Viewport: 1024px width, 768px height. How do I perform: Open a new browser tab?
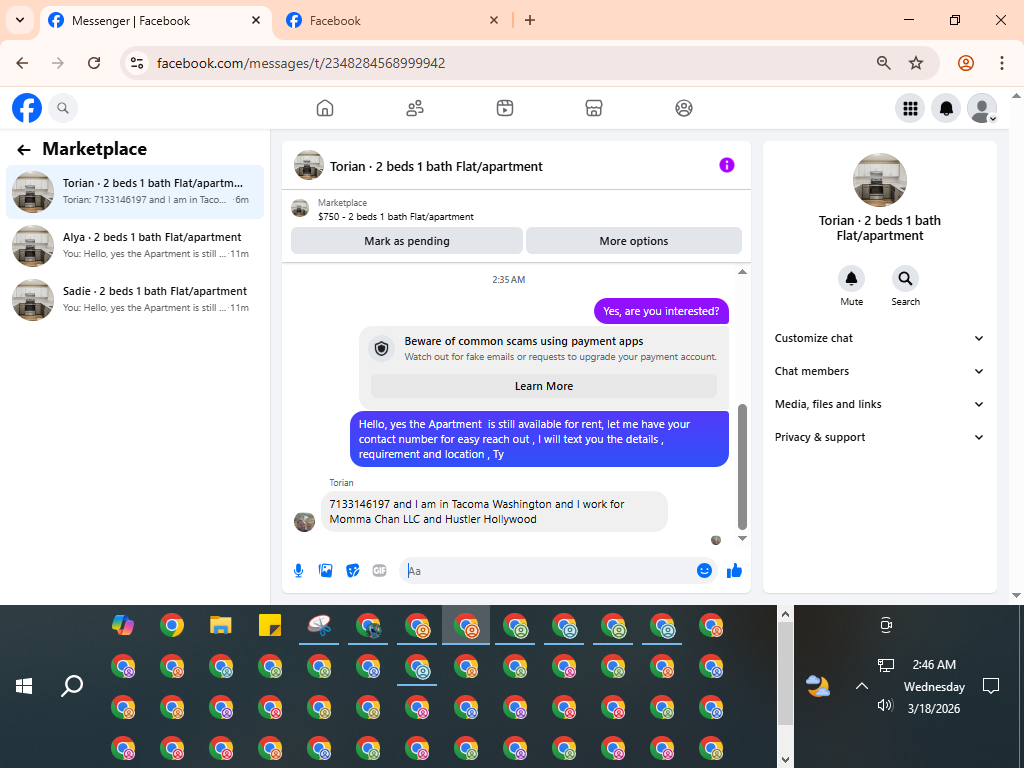530,20
